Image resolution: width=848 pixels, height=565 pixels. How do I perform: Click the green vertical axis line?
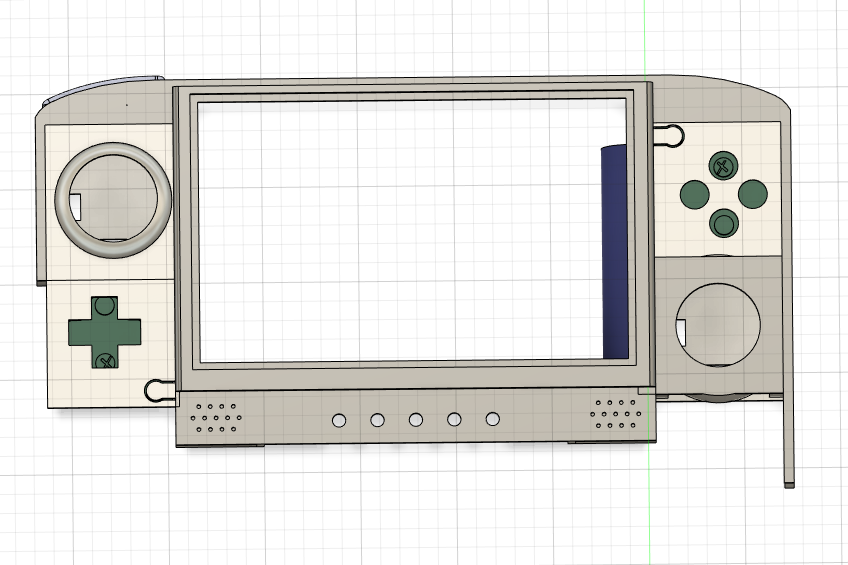click(x=646, y=38)
